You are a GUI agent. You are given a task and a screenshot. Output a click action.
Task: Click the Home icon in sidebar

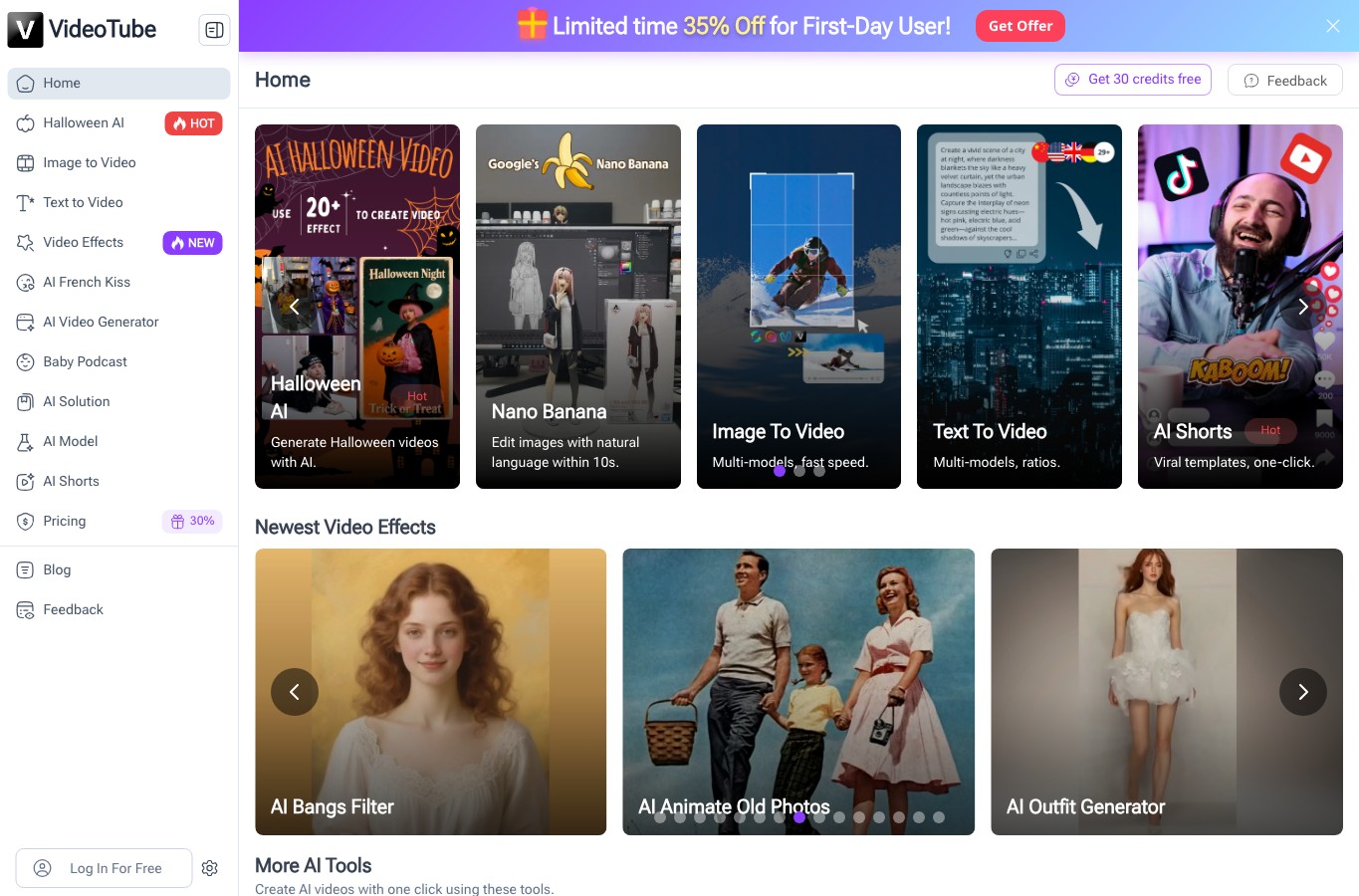pyautogui.click(x=26, y=84)
